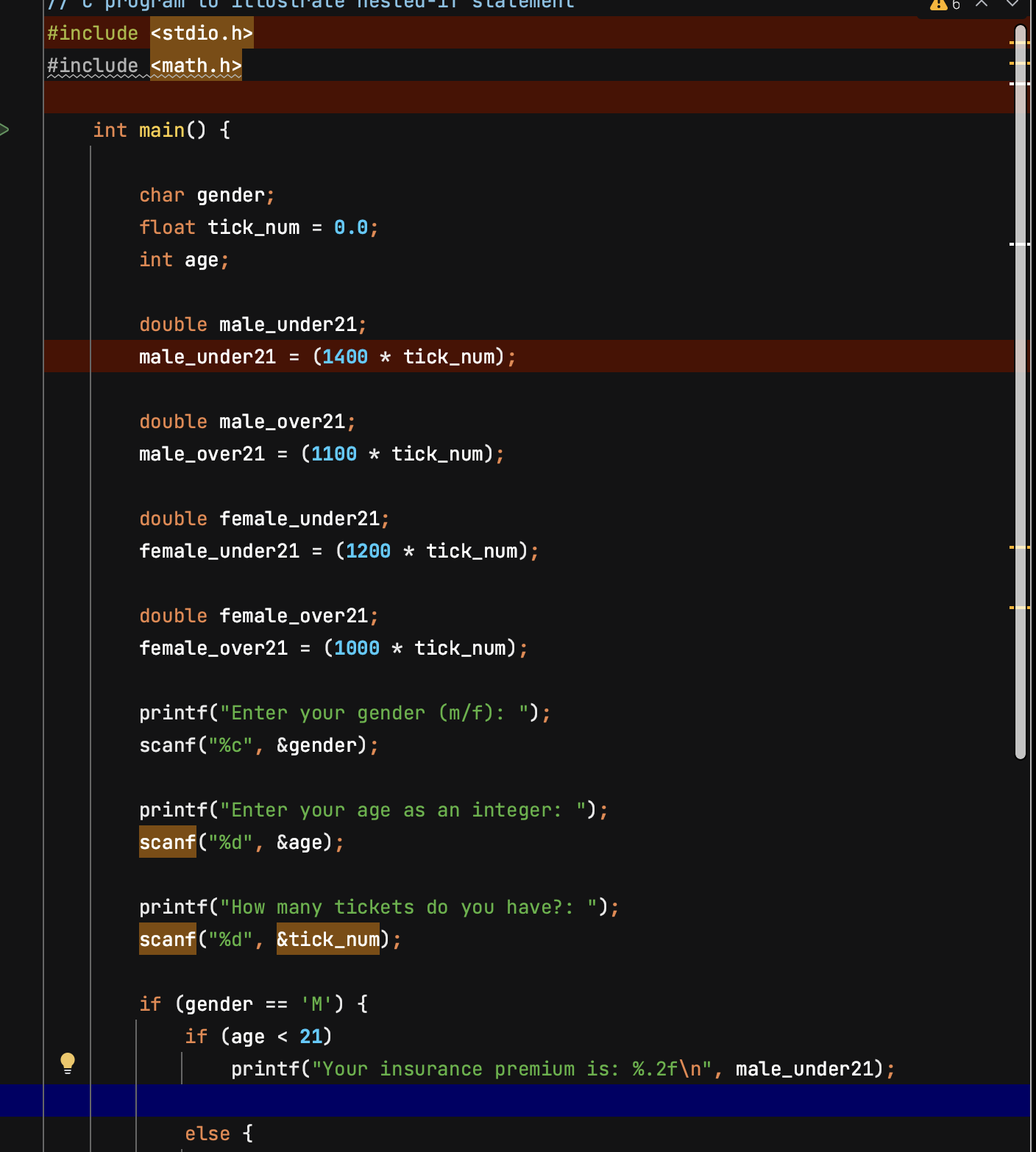This screenshot has width=1036, height=1152.
Task: Click the "Enter your age as an integer: " string
Action: click(403, 810)
